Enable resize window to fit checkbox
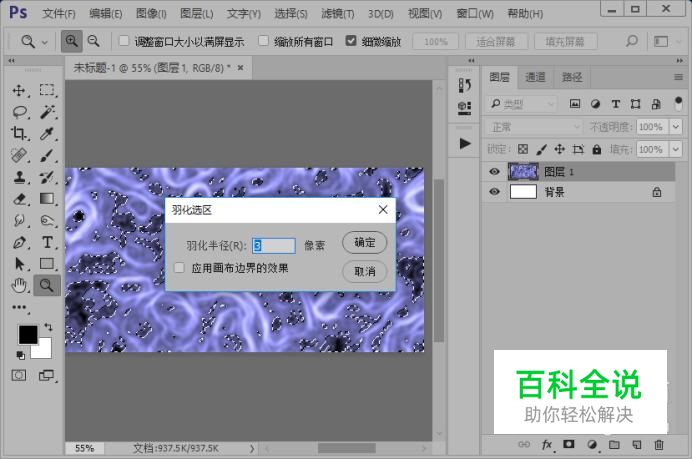Screen dimensions: 692x459 point(124,41)
